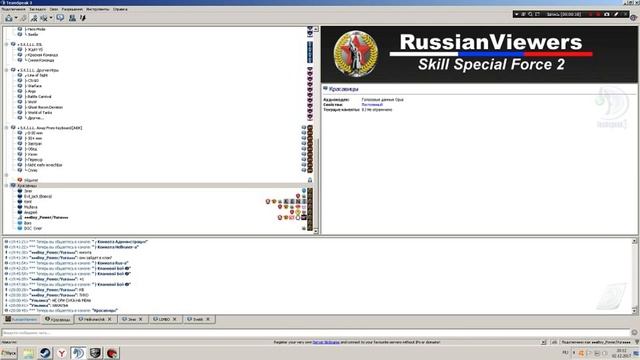The height and width of the screenshot is (360, 640).
Task: Click the Connect to server toolbar icon
Action: 9,18
